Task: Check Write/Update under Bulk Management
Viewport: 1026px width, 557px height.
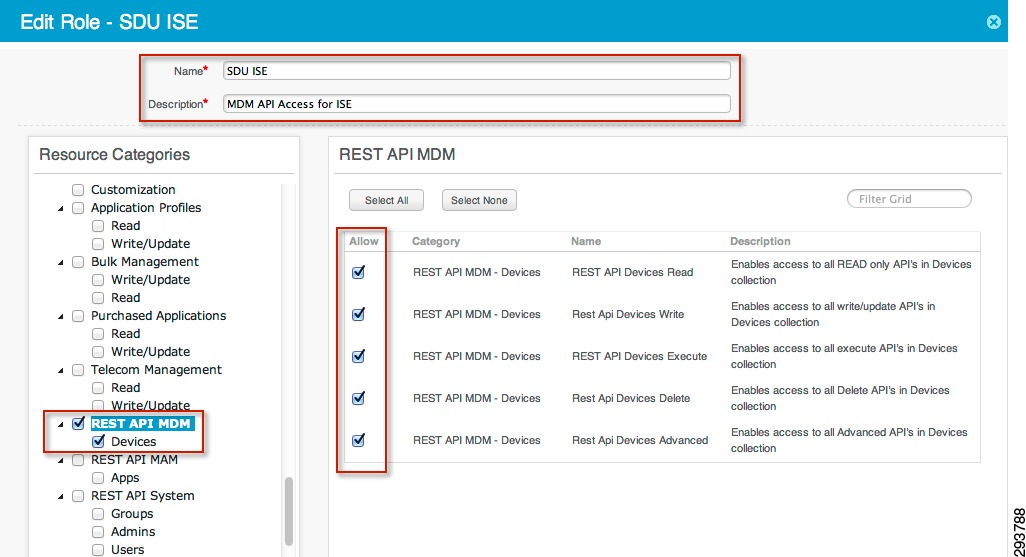Action: pyautogui.click(x=97, y=280)
